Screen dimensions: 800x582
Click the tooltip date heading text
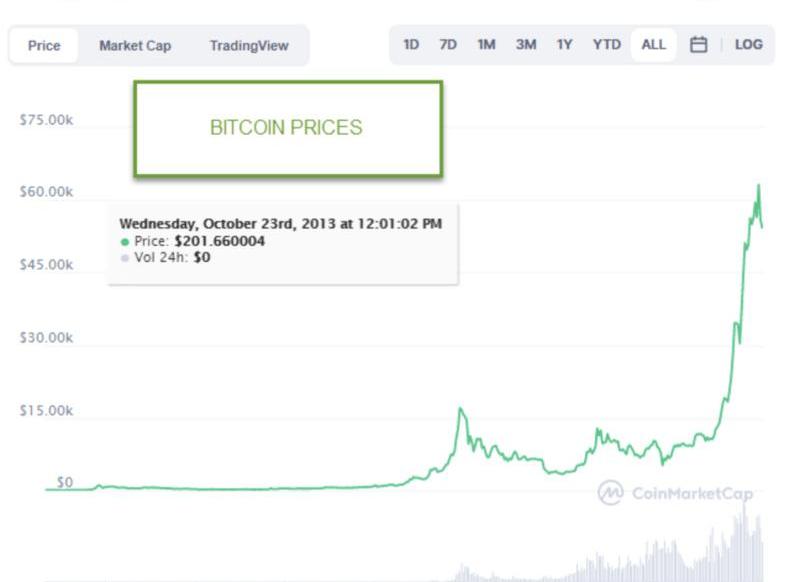[280, 224]
